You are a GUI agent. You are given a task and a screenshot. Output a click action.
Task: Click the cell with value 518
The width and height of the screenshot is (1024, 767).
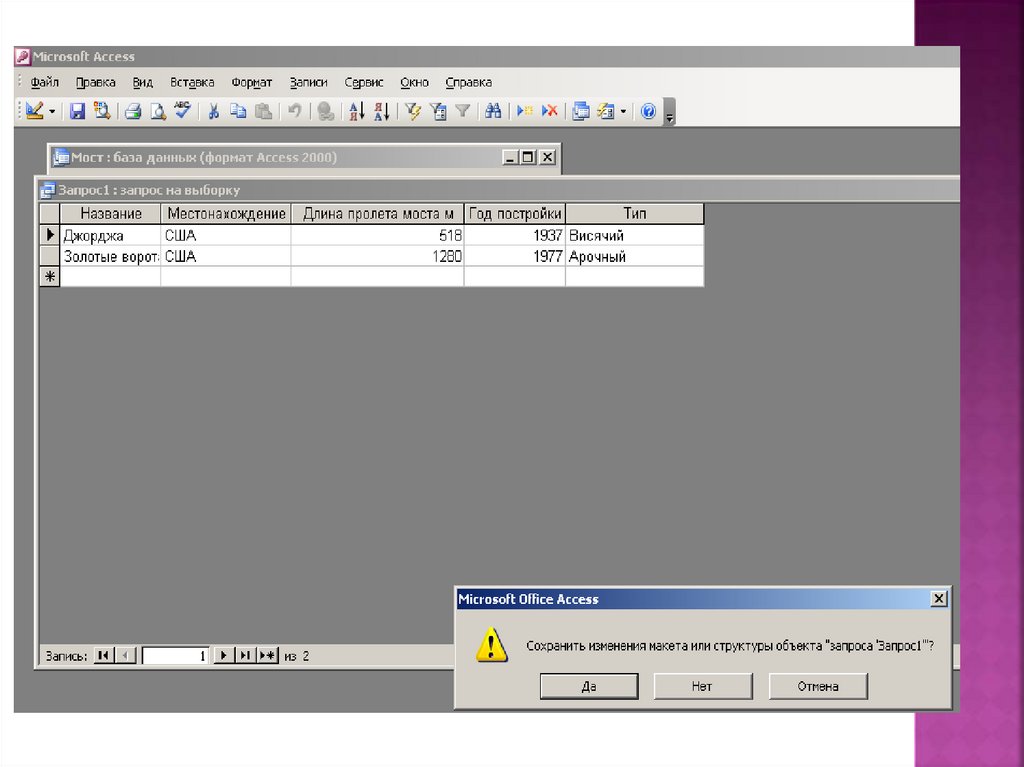click(377, 235)
